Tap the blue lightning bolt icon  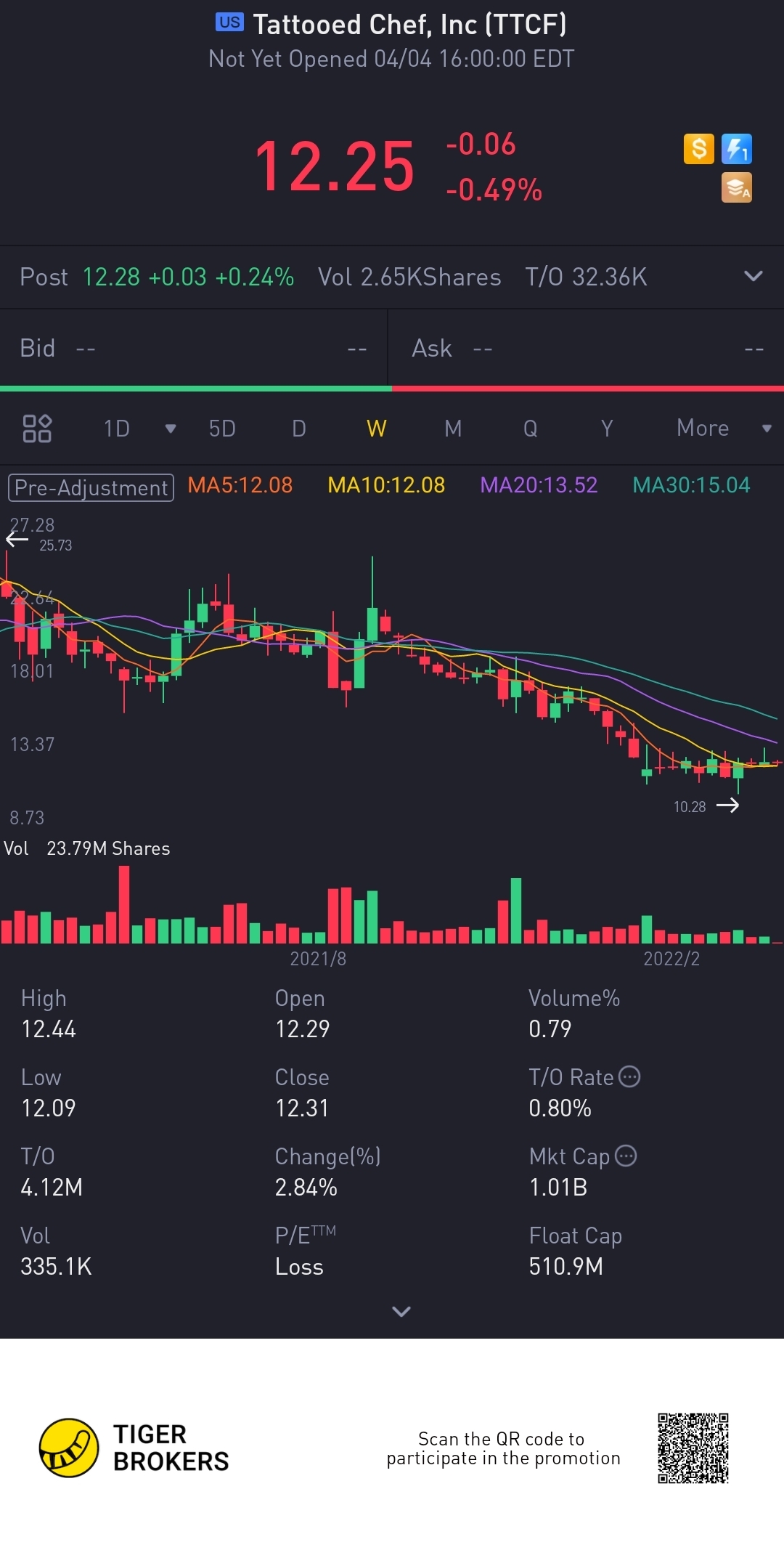click(x=736, y=149)
